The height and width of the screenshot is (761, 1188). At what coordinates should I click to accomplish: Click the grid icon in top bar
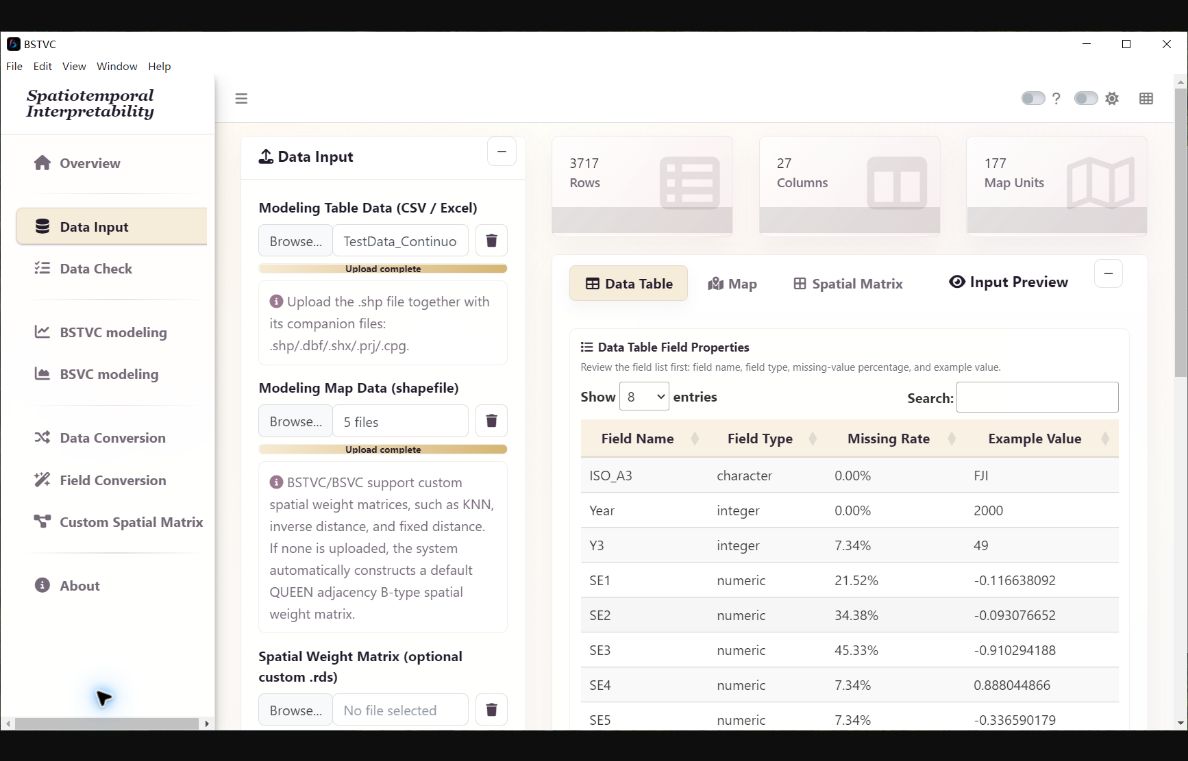click(1146, 99)
